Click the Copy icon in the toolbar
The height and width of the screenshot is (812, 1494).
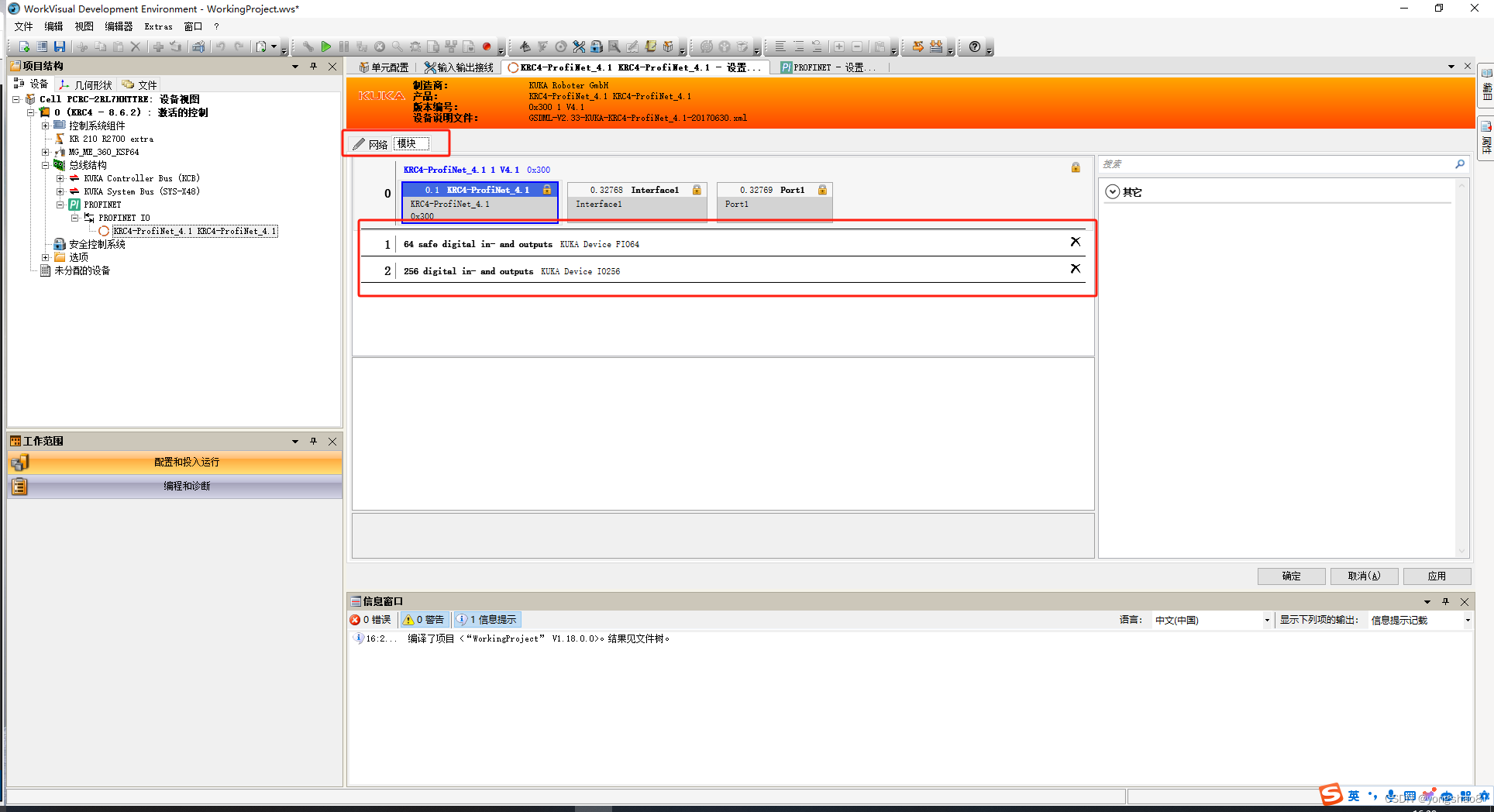tap(101, 46)
